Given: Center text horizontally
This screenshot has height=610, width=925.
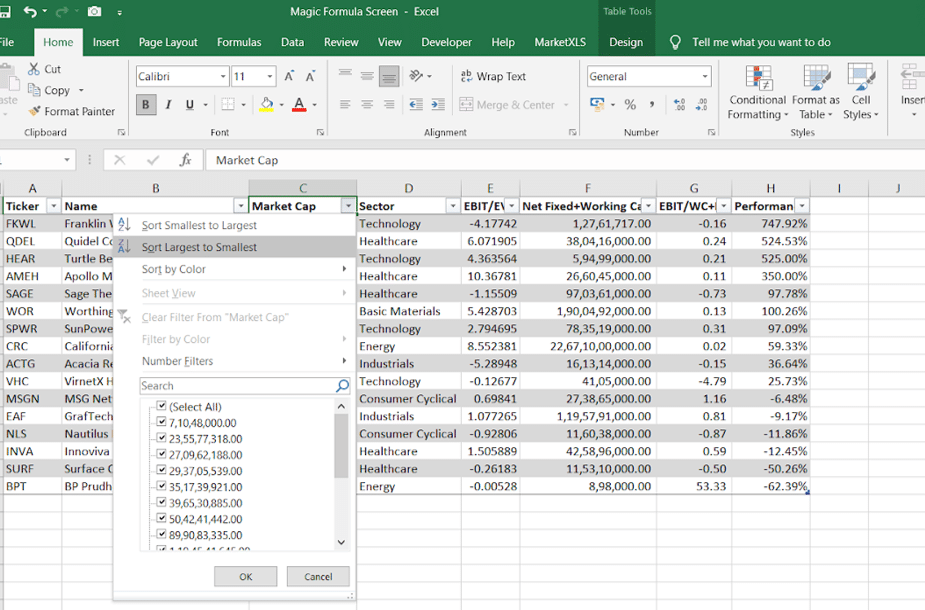Looking at the screenshot, I should click(x=367, y=104).
